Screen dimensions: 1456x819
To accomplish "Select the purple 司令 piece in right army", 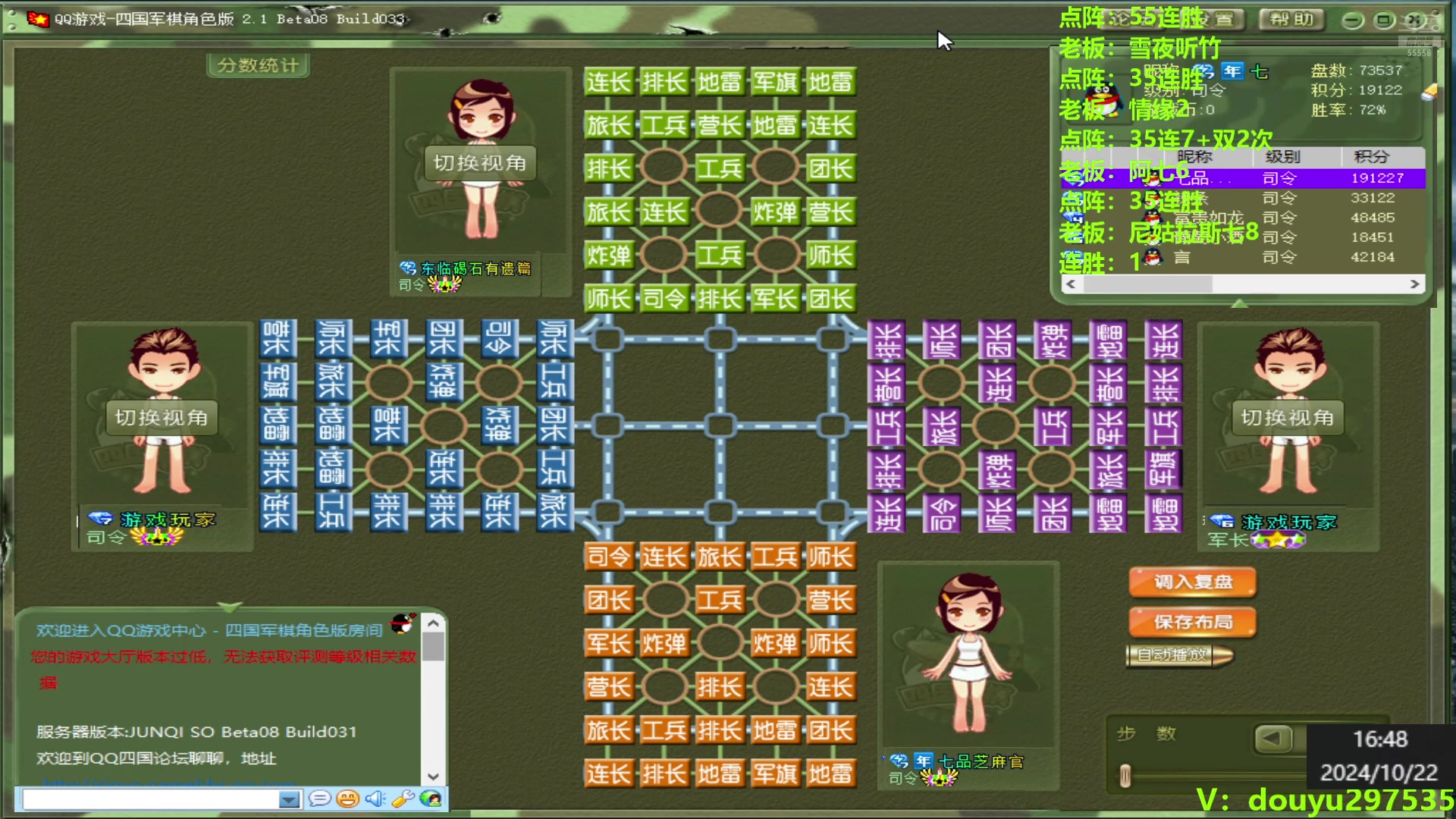I will (941, 514).
